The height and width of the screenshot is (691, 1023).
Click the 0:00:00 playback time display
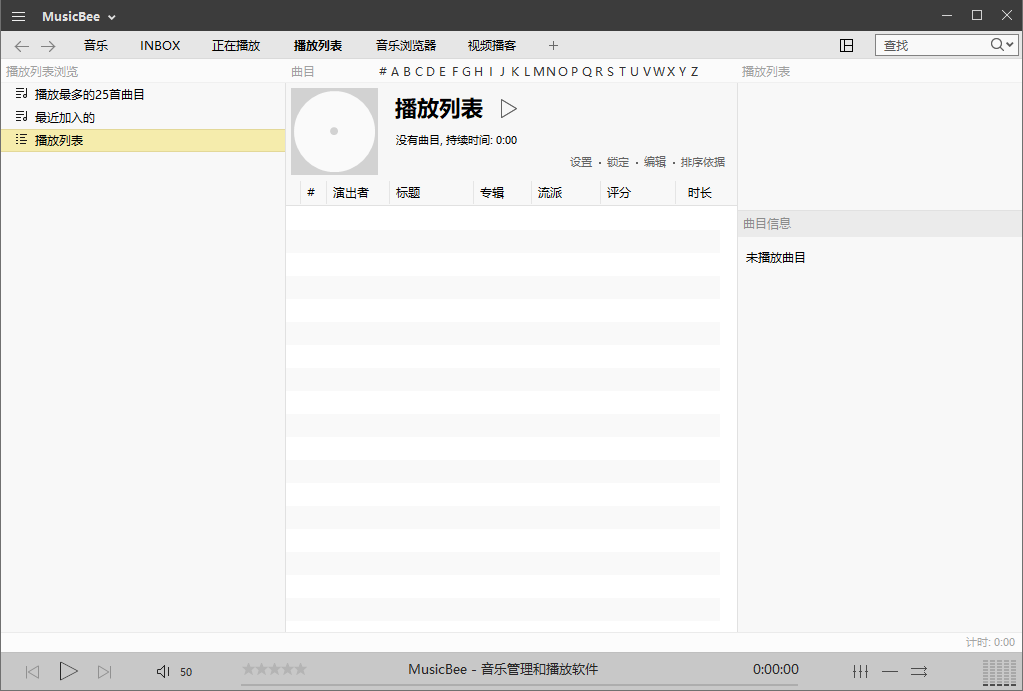click(x=776, y=669)
